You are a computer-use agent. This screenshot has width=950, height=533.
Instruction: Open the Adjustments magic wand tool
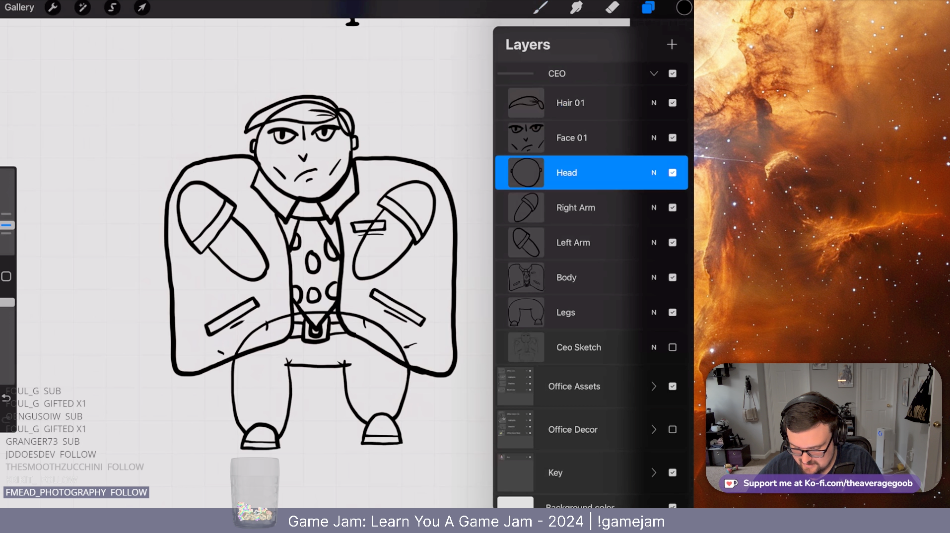(83, 8)
